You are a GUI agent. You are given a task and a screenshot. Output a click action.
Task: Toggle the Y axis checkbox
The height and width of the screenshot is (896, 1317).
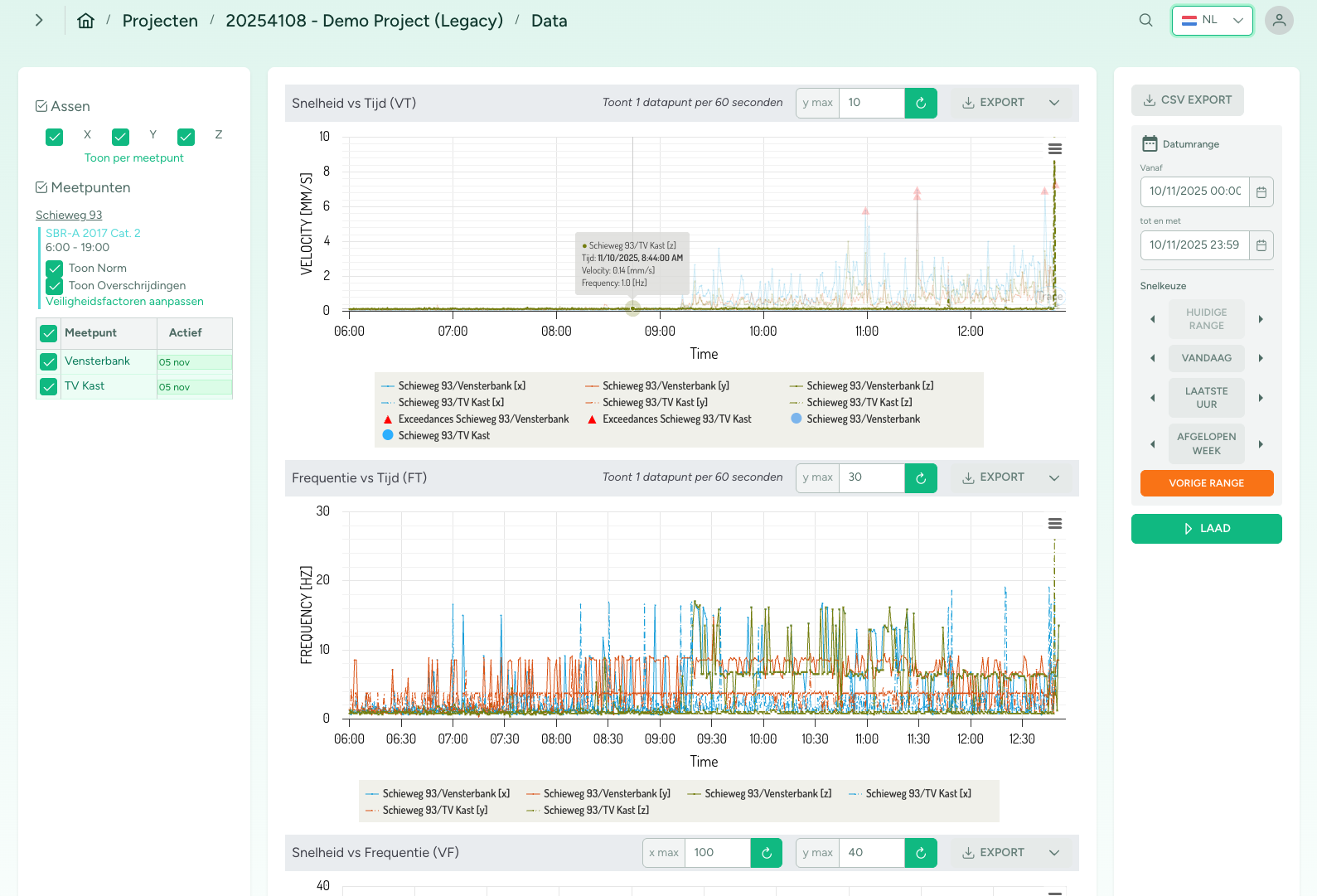pos(120,137)
